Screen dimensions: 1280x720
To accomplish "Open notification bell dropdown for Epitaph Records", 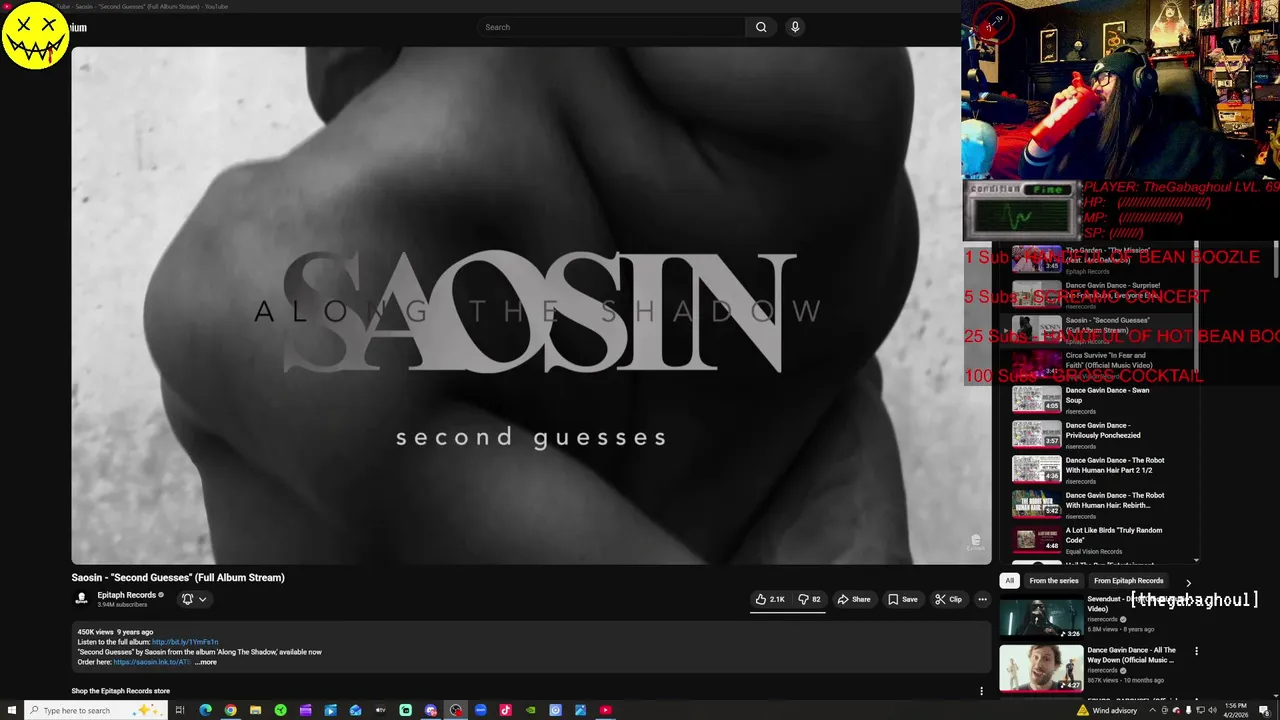I will point(194,599).
